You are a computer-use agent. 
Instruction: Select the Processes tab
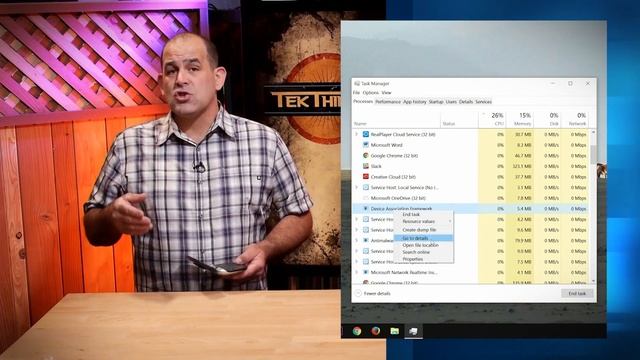pos(363,101)
